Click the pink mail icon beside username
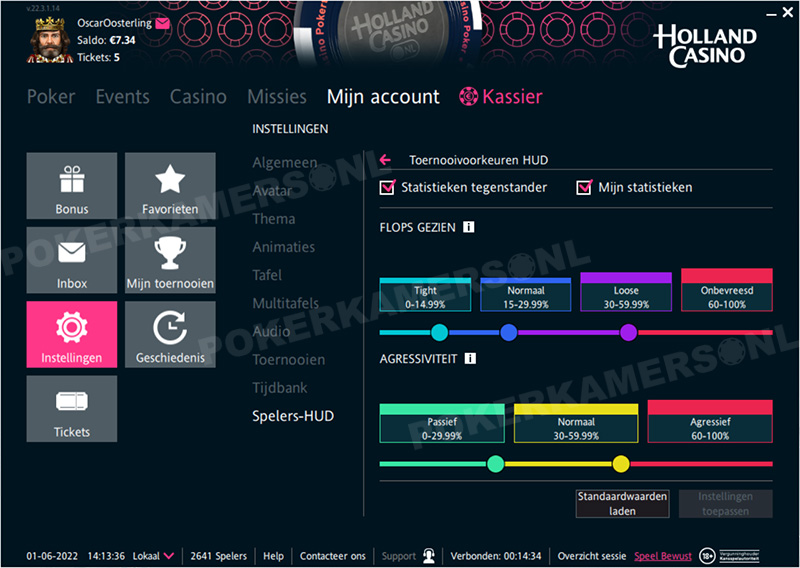Viewport: 800px width, 568px height. point(163,23)
